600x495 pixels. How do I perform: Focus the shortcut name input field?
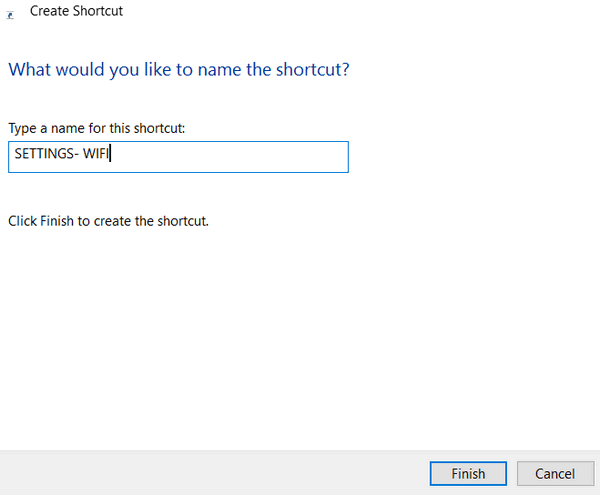click(x=178, y=157)
